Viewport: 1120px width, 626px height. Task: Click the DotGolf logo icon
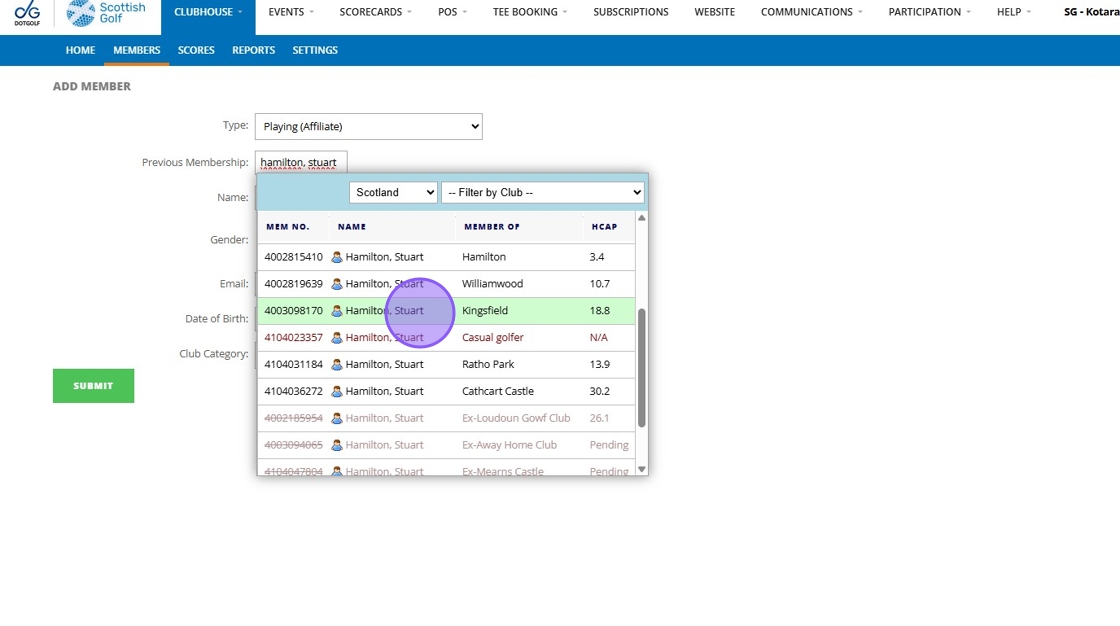[27, 13]
